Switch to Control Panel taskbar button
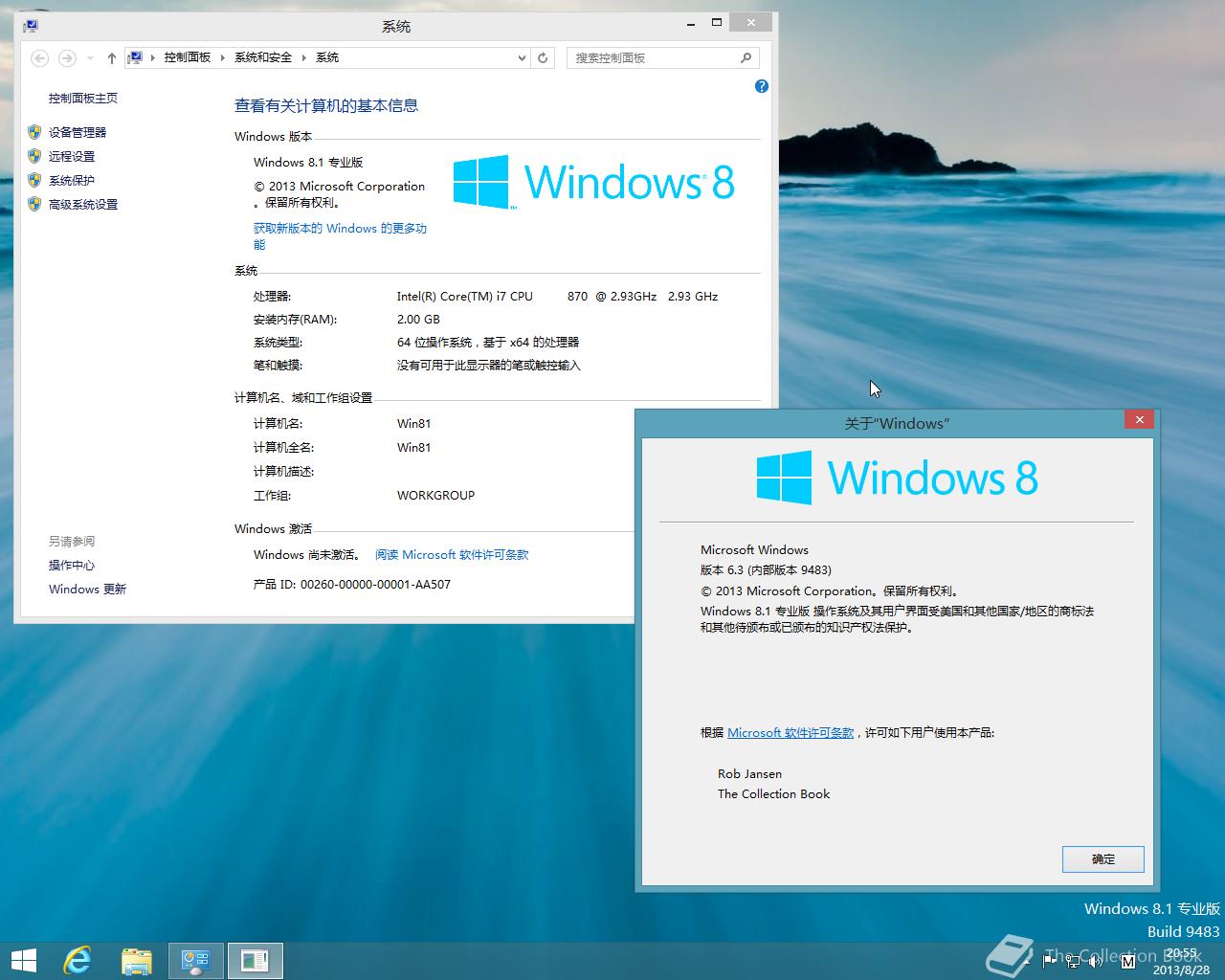The image size is (1225, 980). tap(196, 961)
